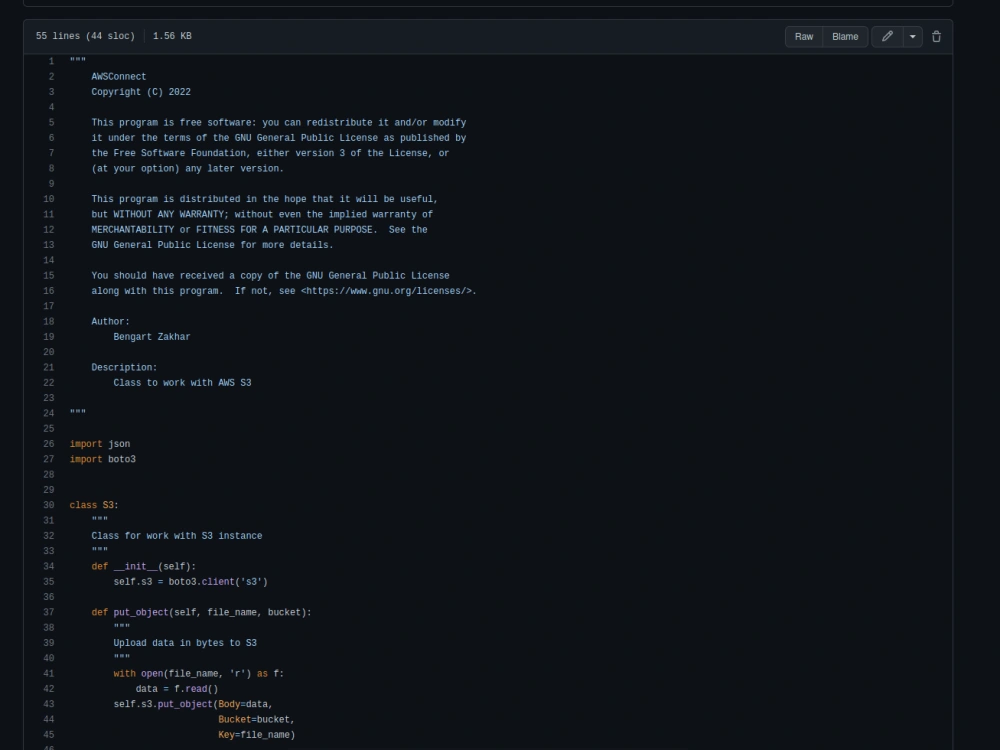Select line number 1 of the file
This screenshot has height=750, width=1000.
(x=50, y=61)
